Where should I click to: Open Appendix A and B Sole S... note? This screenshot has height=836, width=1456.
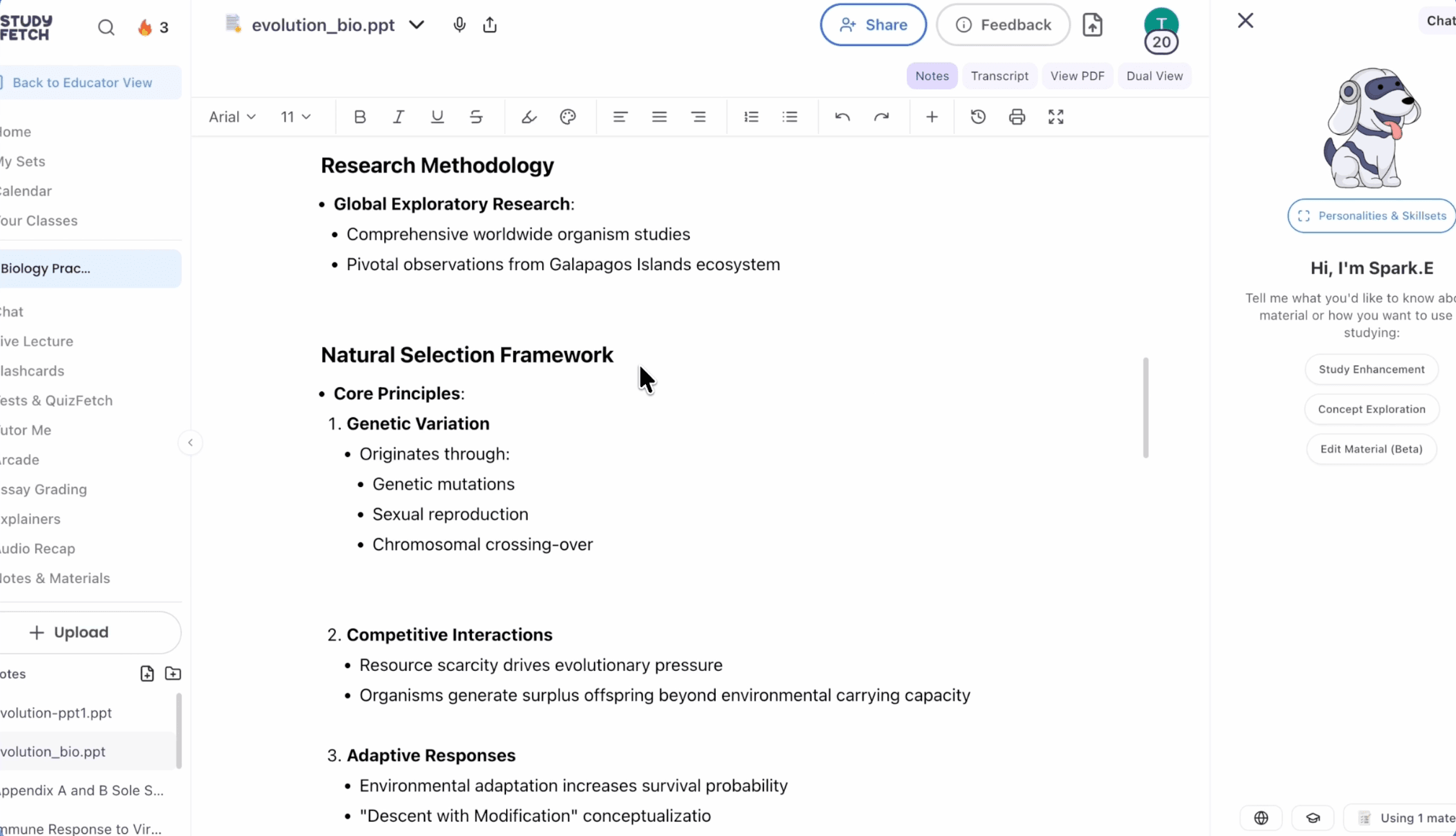pyautogui.click(x=81, y=790)
